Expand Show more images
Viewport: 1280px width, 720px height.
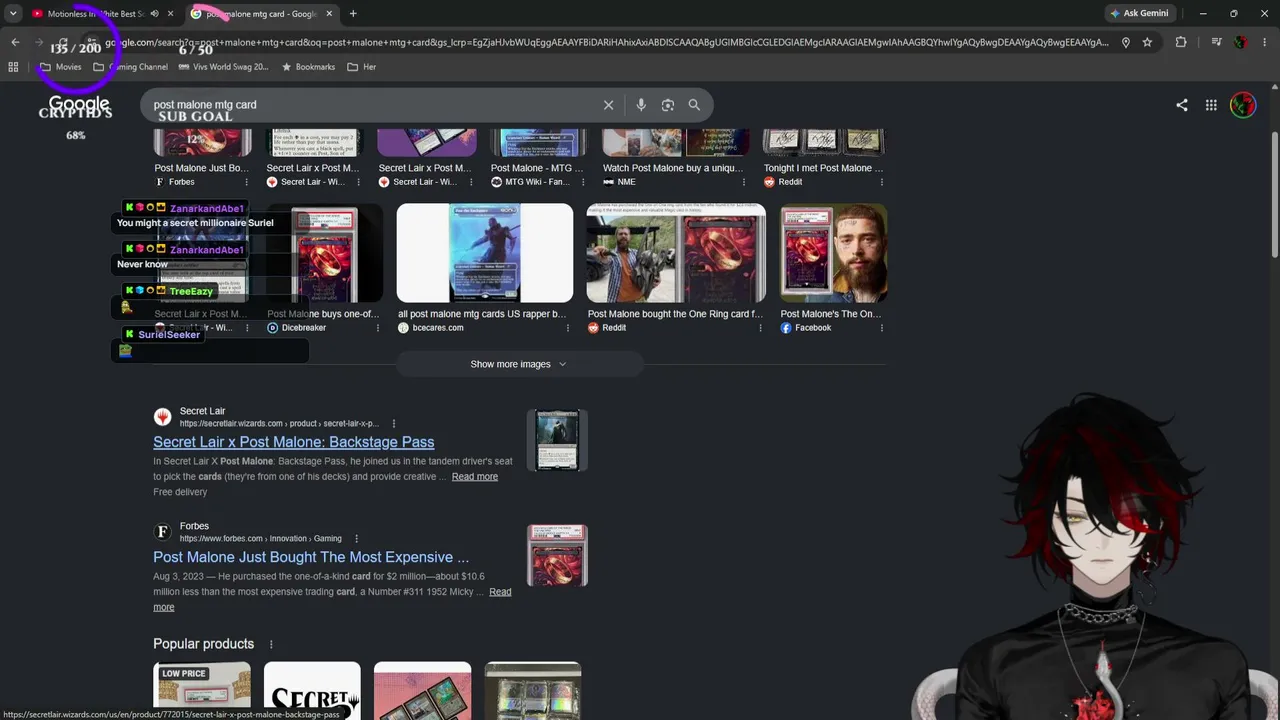(x=519, y=364)
